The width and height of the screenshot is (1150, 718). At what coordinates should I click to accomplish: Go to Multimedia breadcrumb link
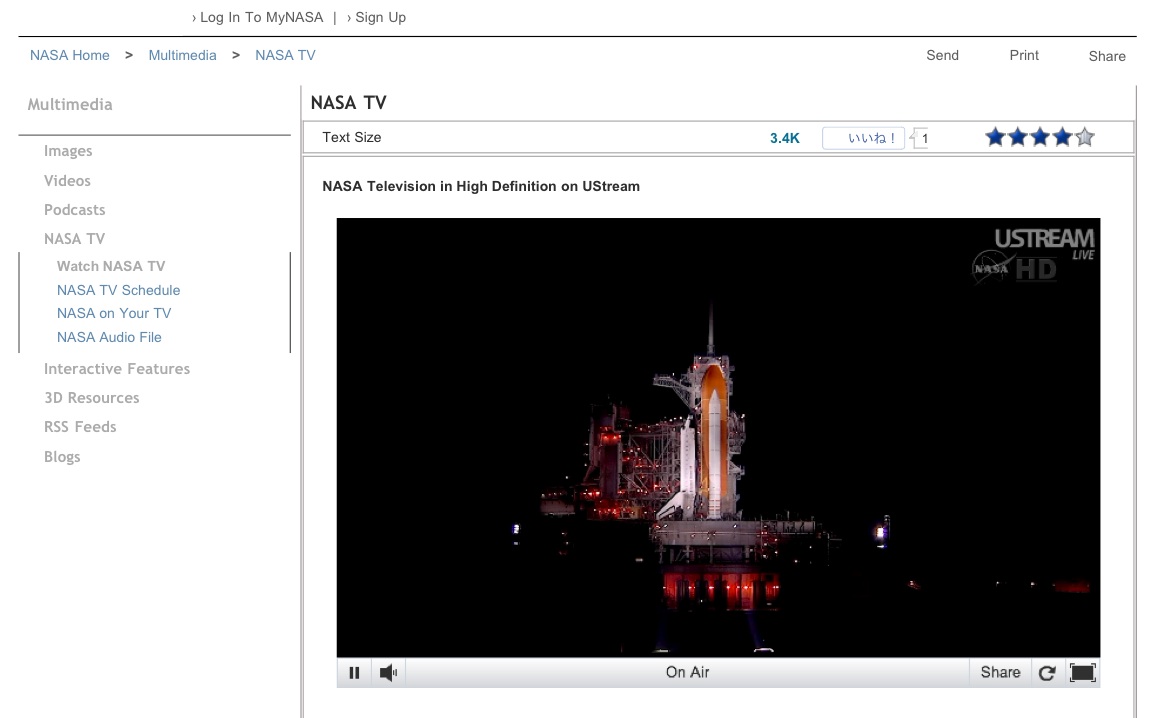tap(183, 55)
